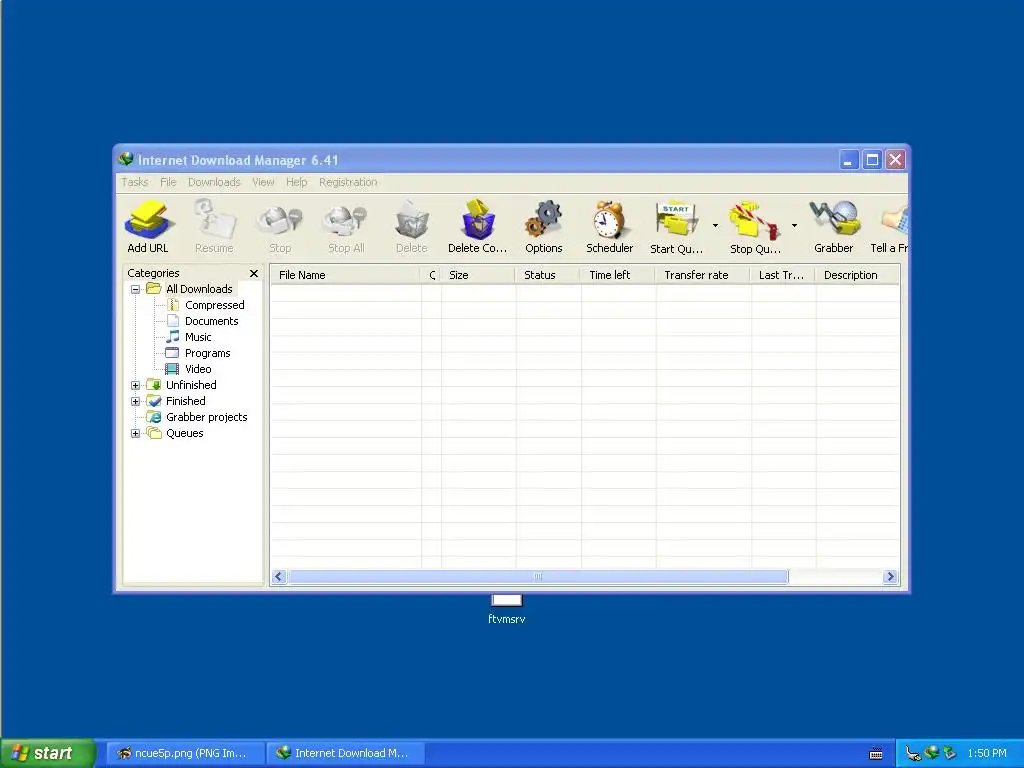Click the system tray clock
The image size is (1024, 768).
point(987,753)
